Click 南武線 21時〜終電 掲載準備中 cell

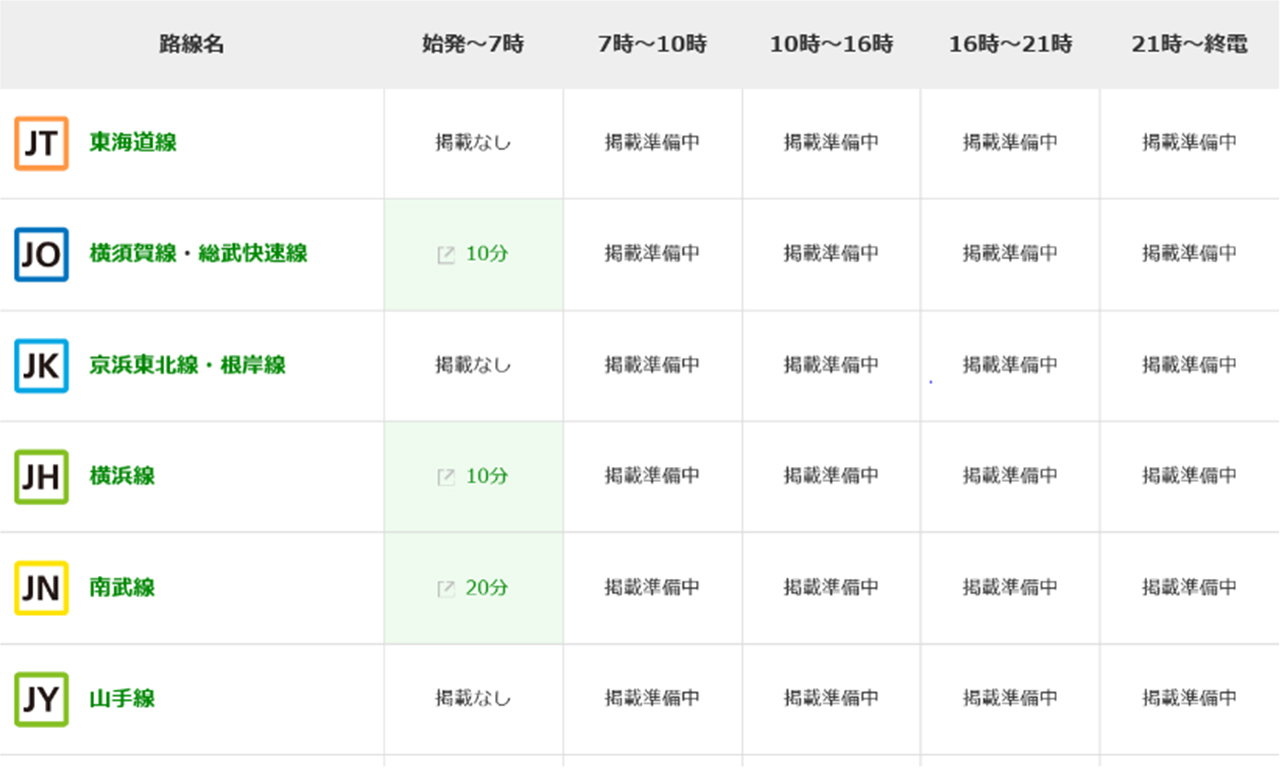click(x=1190, y=587)
